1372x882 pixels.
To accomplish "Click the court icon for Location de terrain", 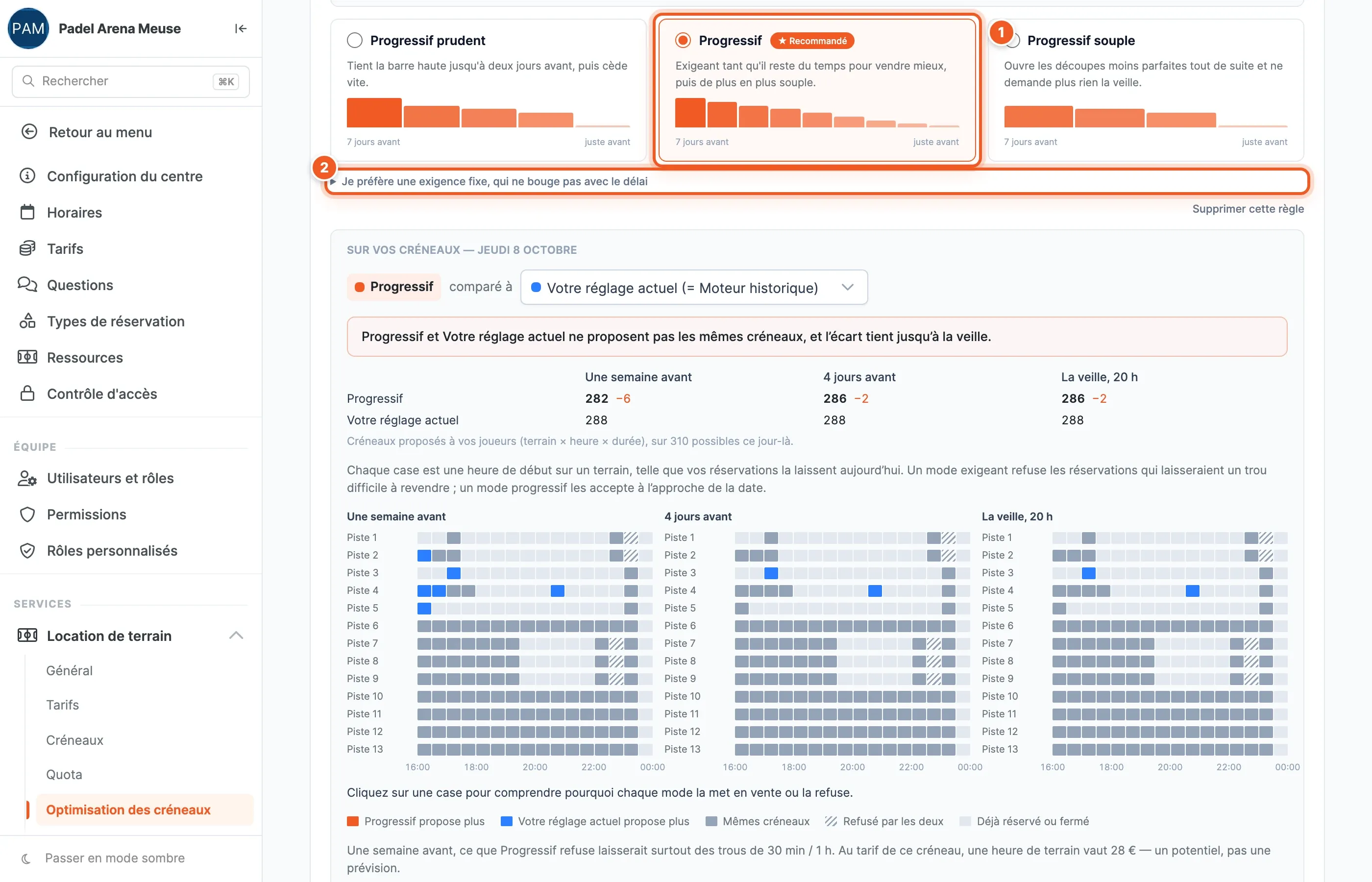I will tap(27, 636).
